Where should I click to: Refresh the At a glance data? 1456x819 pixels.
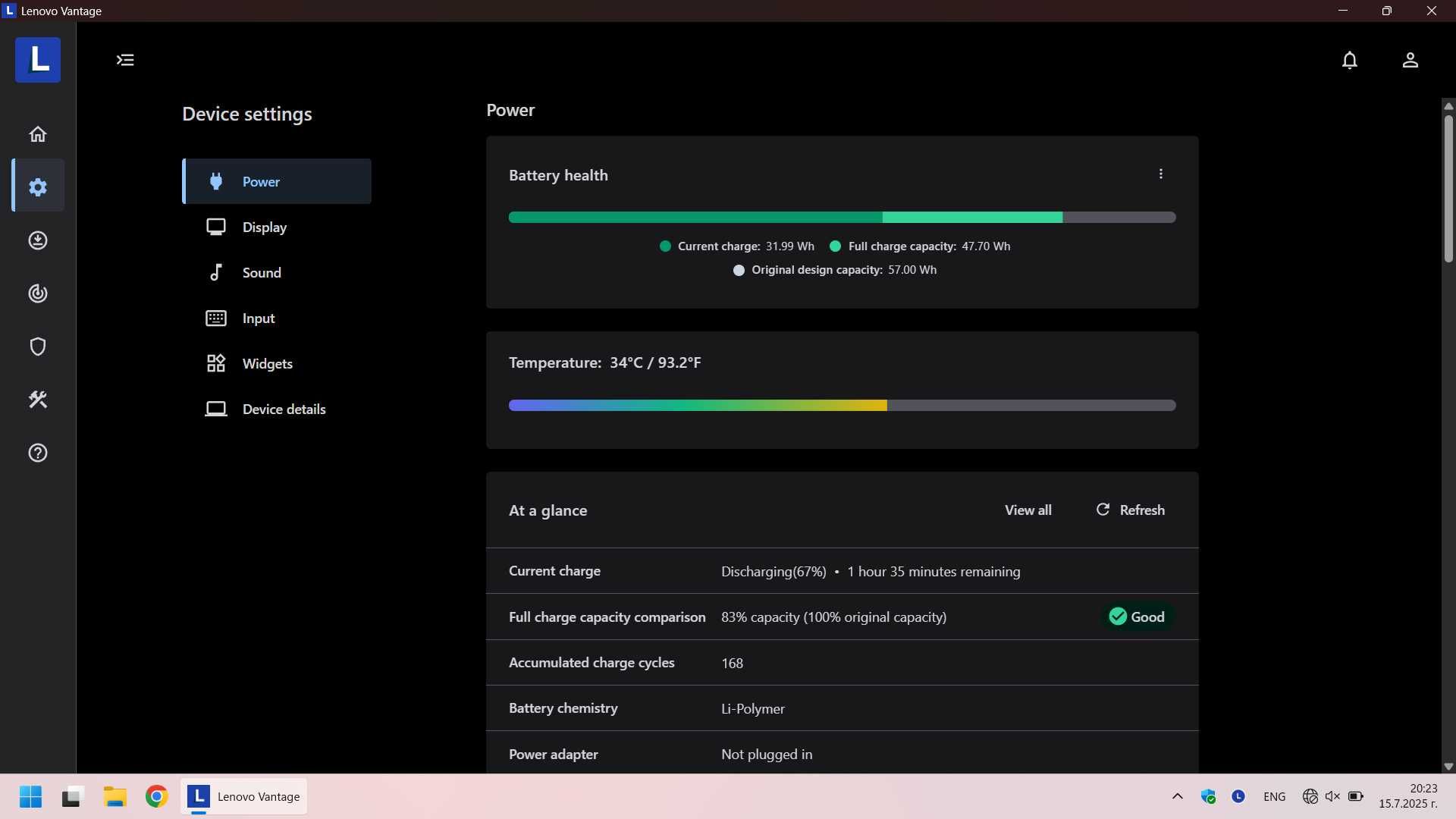click(x=1131, y=510)
